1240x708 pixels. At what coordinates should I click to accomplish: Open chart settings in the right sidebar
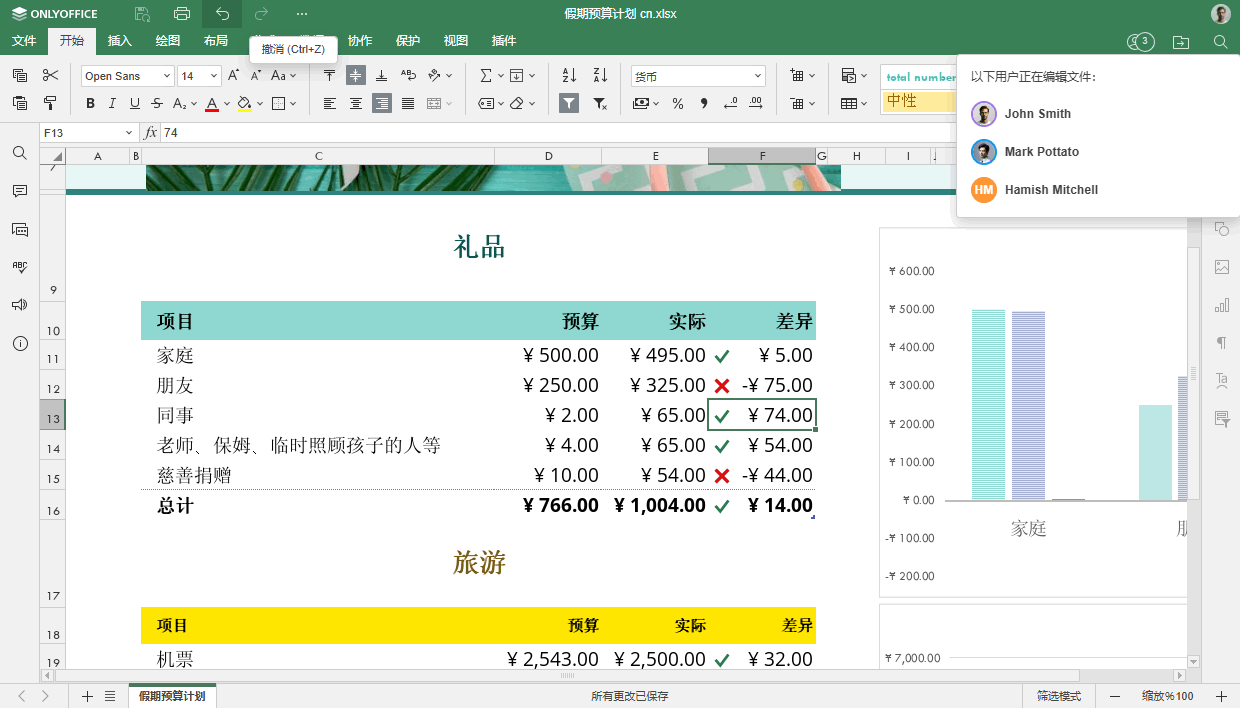pos(1221,305)
